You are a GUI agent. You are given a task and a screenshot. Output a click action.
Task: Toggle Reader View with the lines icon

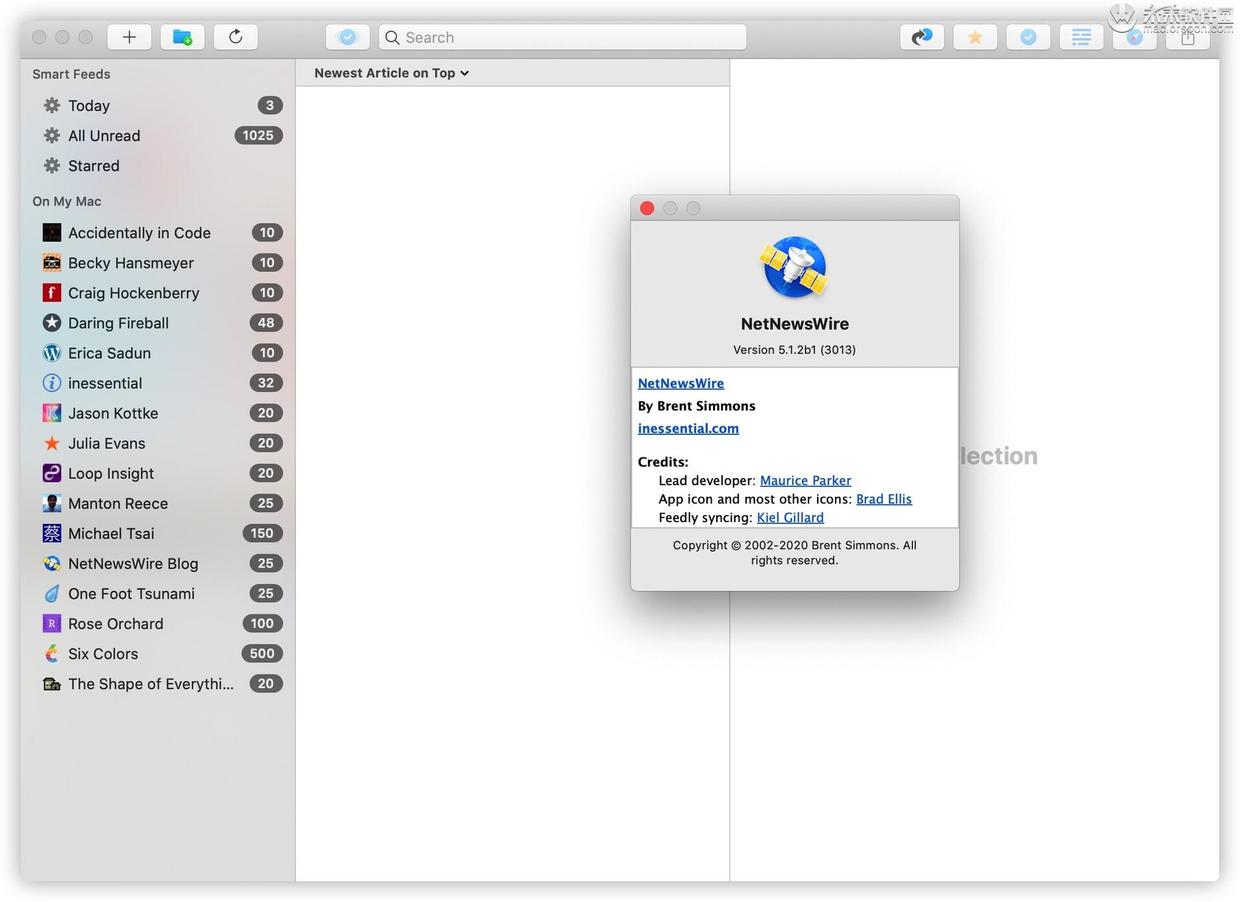coord(1081,37)
